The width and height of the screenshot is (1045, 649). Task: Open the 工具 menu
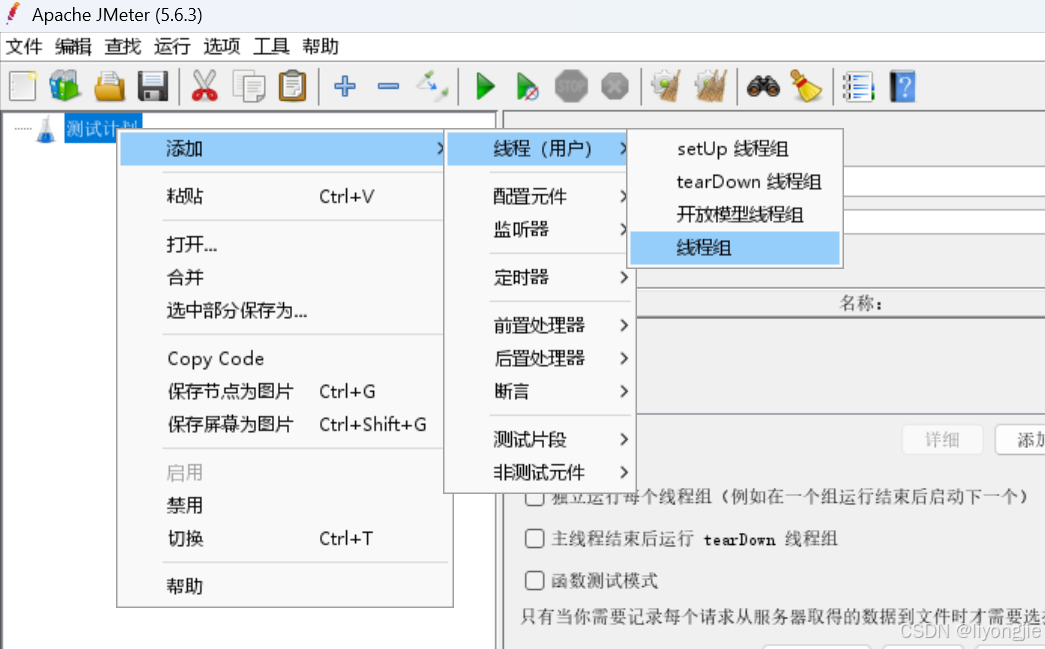click(271, 46)
